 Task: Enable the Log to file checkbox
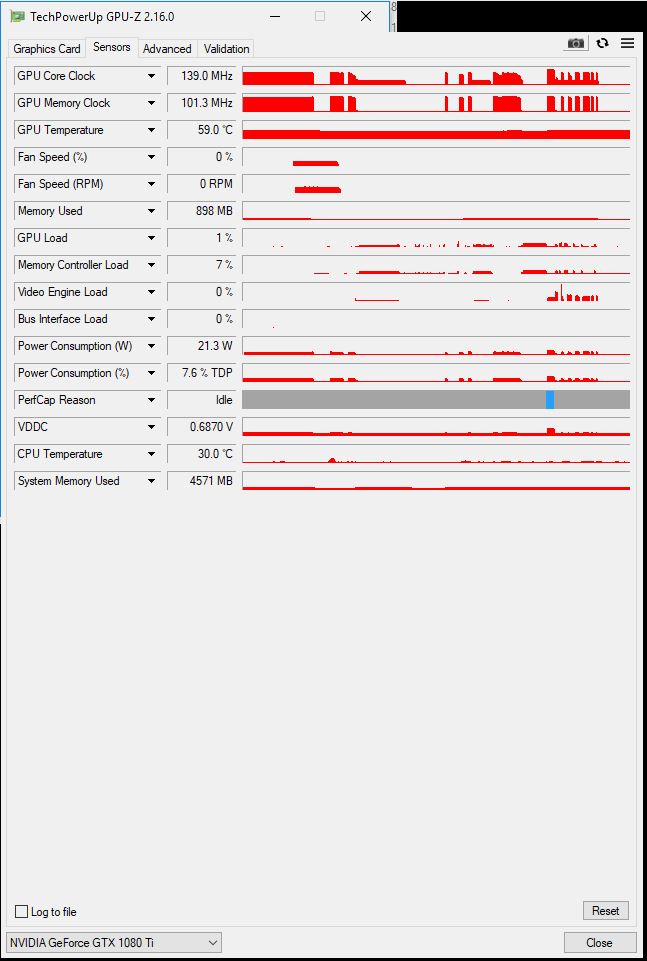21,911
